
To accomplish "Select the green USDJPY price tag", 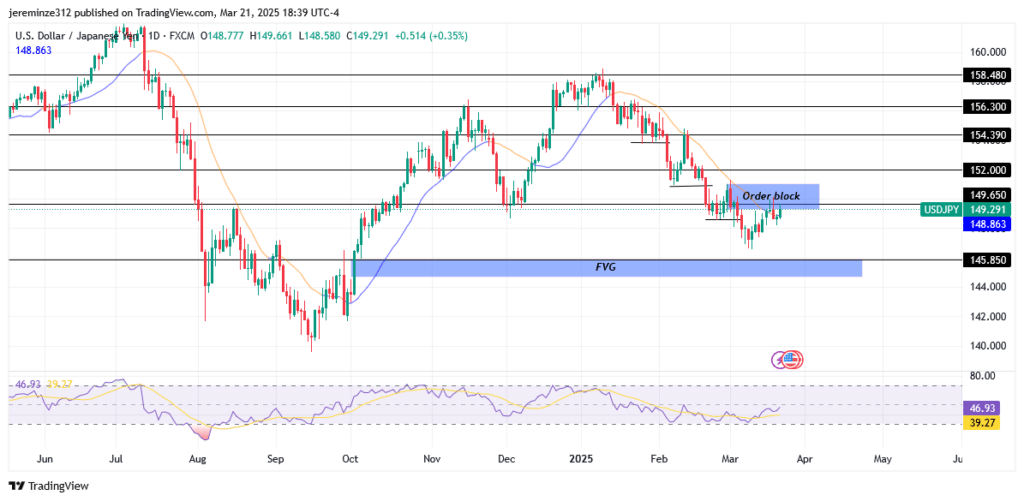I will [941, 210].
